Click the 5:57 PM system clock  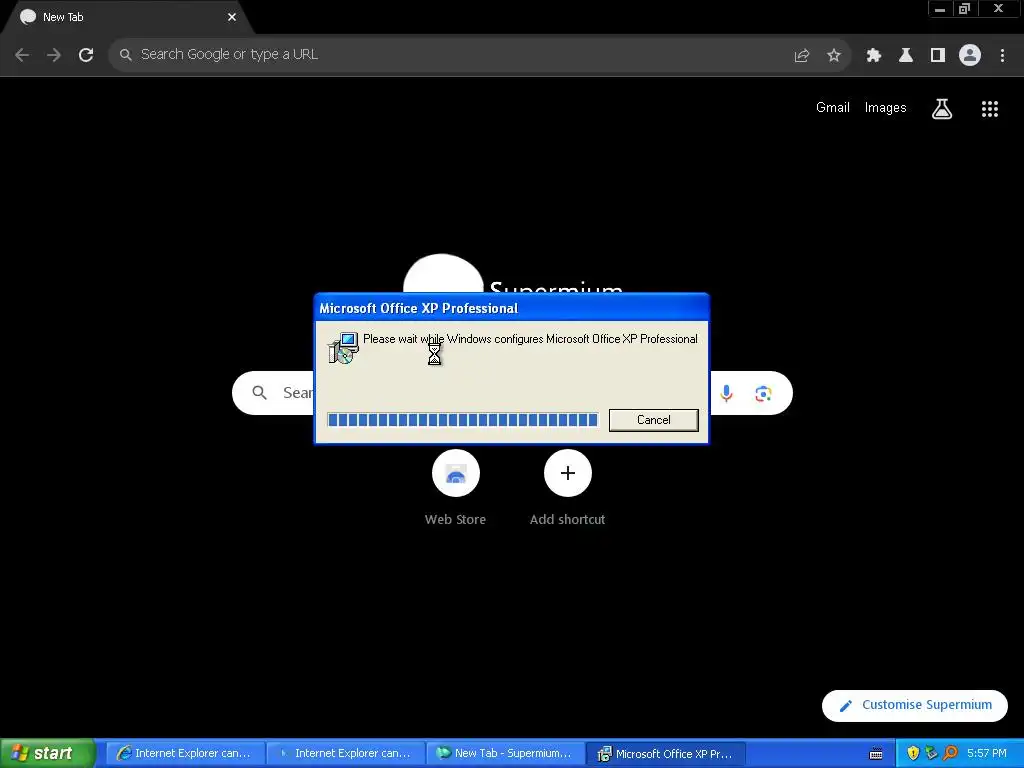coord(986,753)
